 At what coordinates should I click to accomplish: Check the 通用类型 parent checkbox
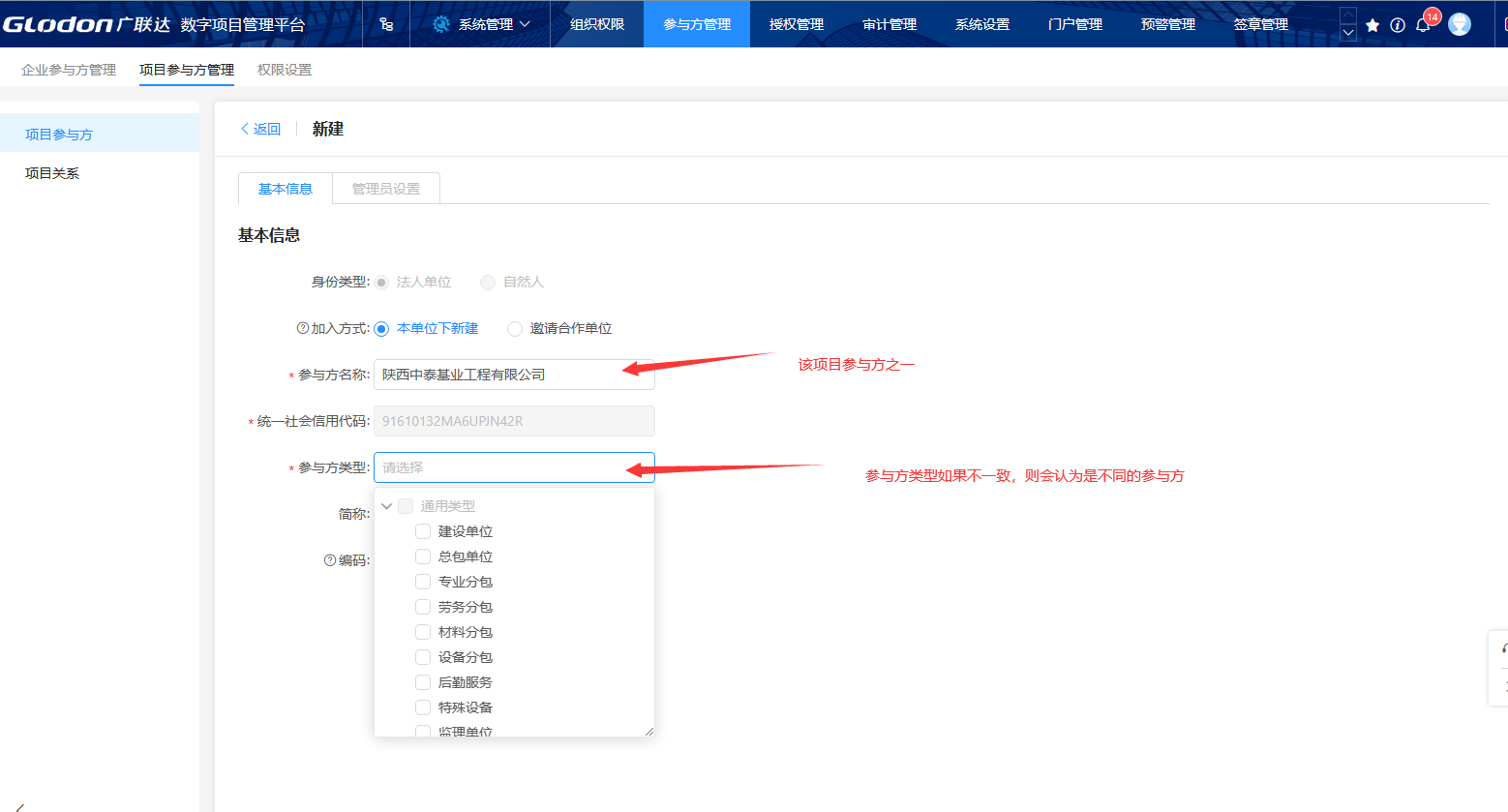point(406,506)
